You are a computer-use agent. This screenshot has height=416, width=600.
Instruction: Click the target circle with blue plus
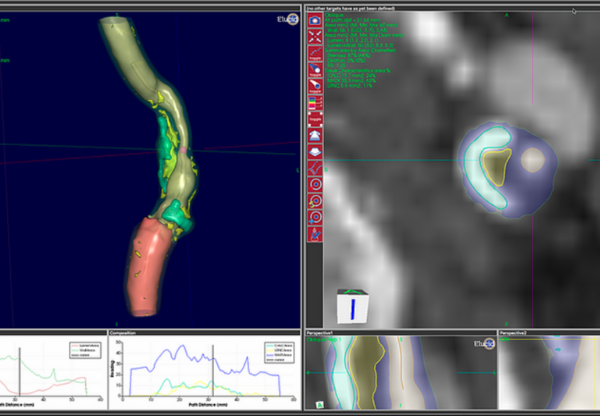[x=315, y=218]
